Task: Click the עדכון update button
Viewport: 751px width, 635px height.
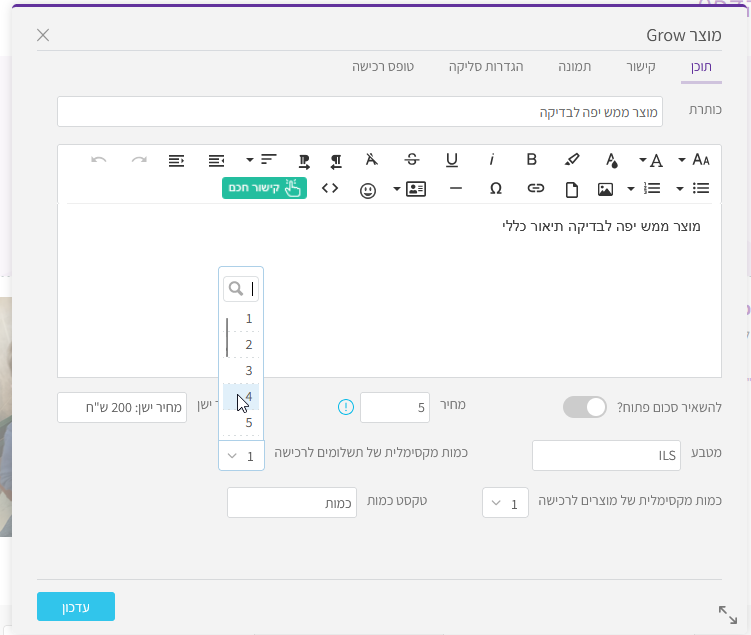Action: (x=76, y=607)
